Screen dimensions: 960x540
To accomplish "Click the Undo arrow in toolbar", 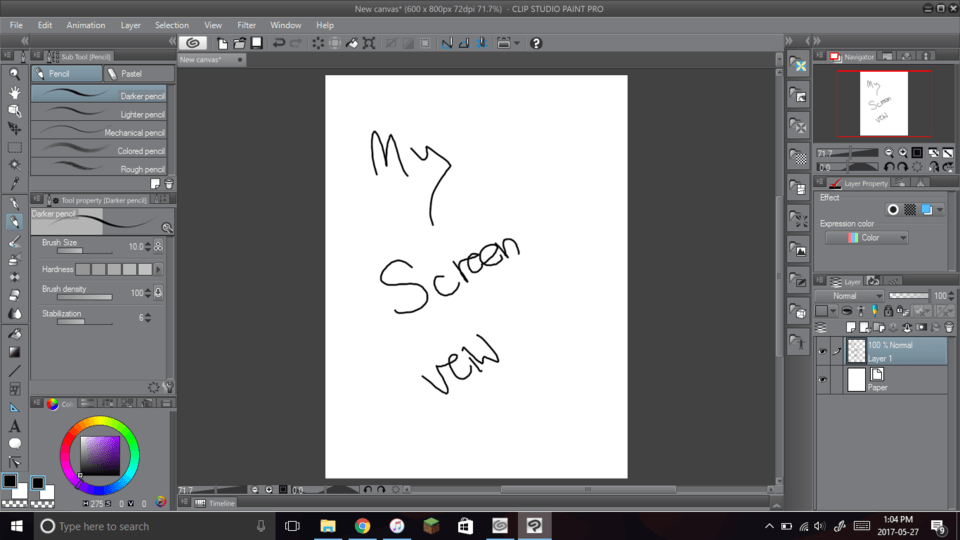I will click(279, 43).
